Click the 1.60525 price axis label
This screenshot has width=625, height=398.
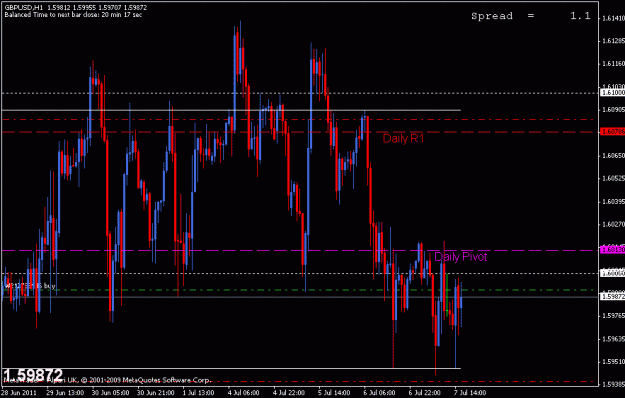click(613, 178)
